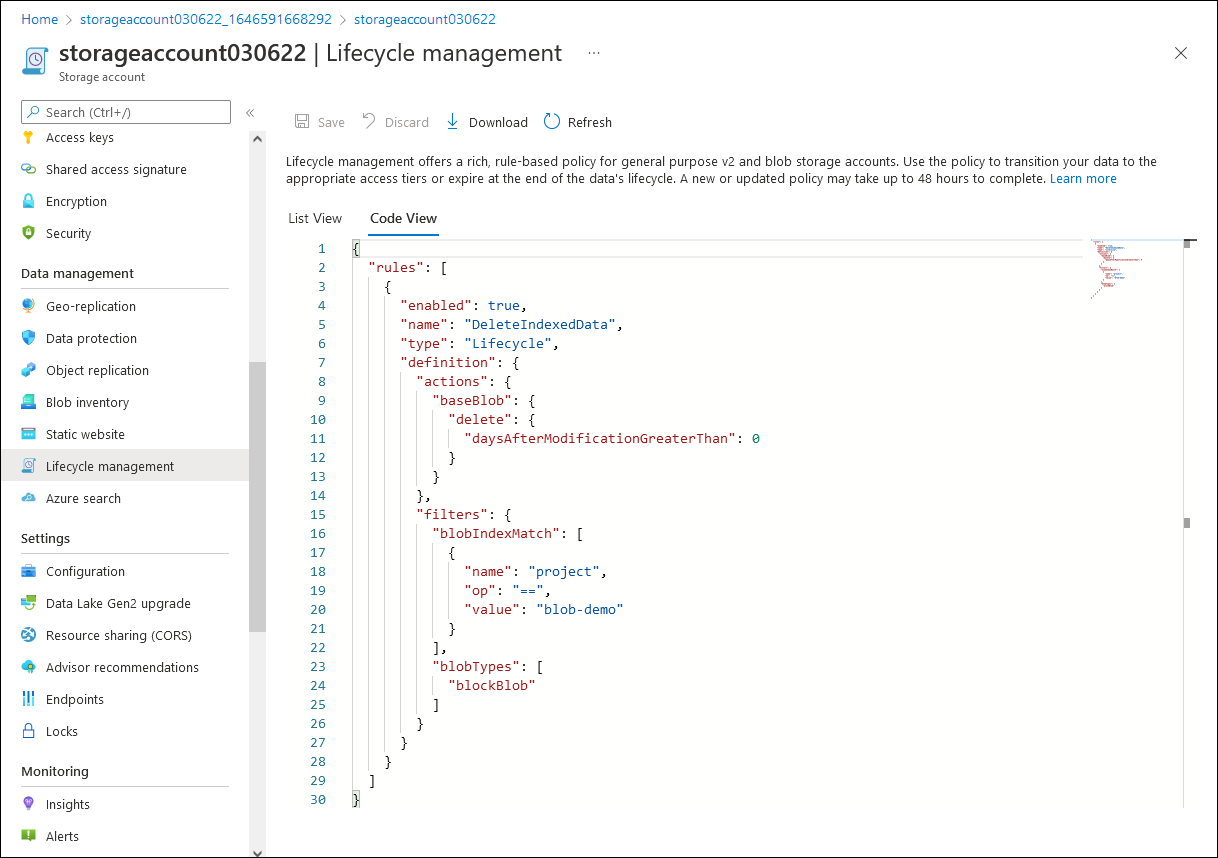Click the Locks padlock icon
The width and height of the screenshot is (1218, 858).
[28, 732]
